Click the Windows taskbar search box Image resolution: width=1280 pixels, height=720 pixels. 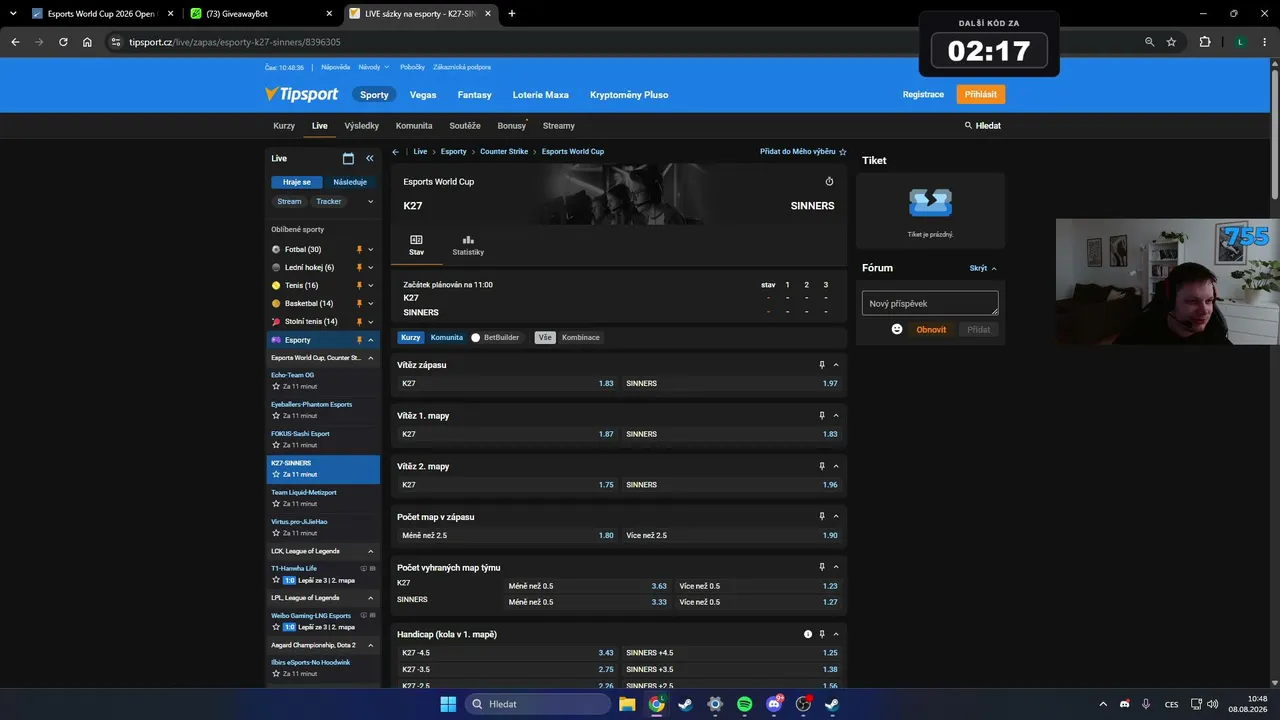coord(539,704)
